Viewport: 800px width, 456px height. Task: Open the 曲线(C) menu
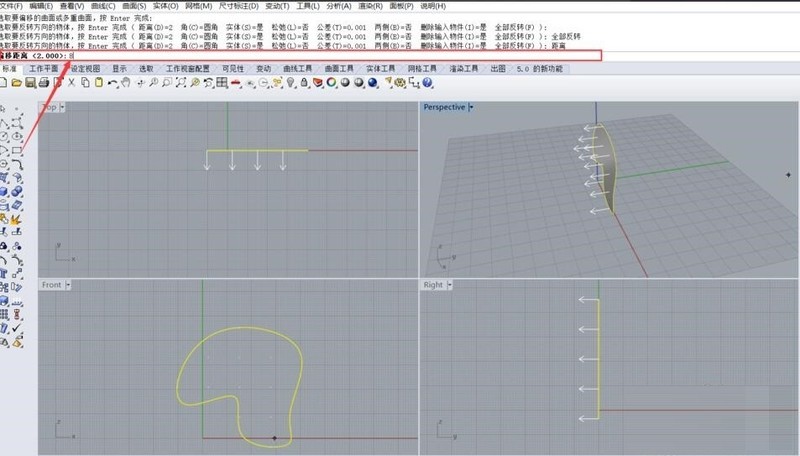click(102, 6)
